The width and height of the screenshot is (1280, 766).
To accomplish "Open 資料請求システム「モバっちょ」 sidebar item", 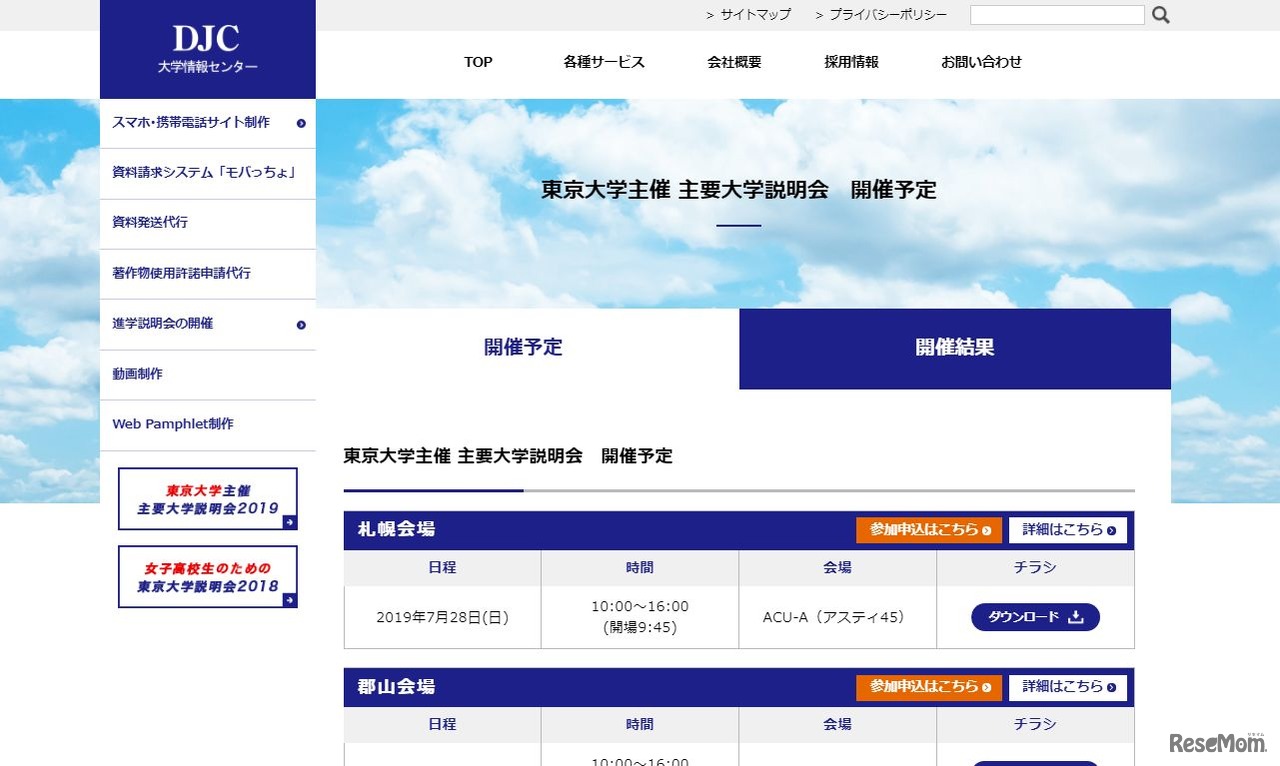I will [204, 173].
